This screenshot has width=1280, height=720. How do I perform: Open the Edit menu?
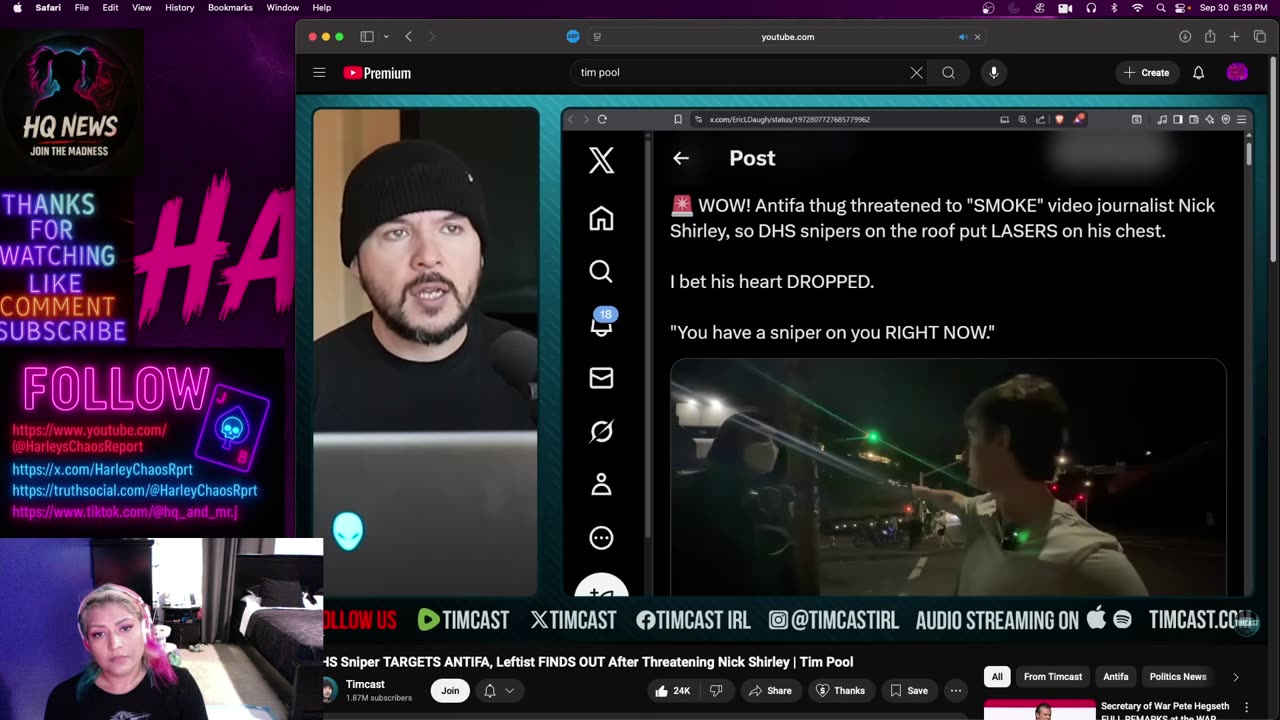tap(110, 8)
